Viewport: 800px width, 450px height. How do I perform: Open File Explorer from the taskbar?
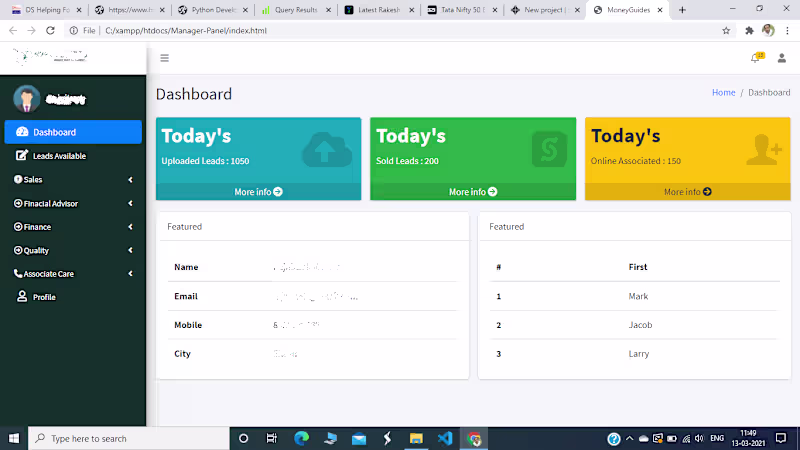coord(416,438)
